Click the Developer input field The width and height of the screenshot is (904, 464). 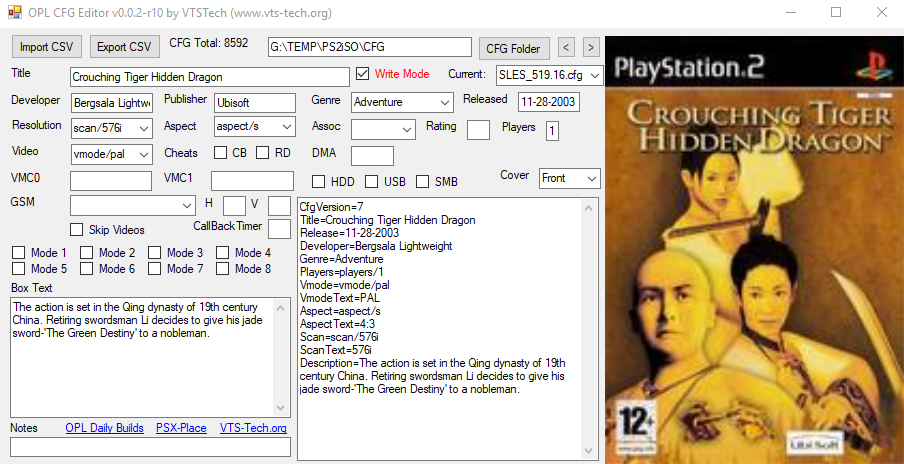pos(112,103)
